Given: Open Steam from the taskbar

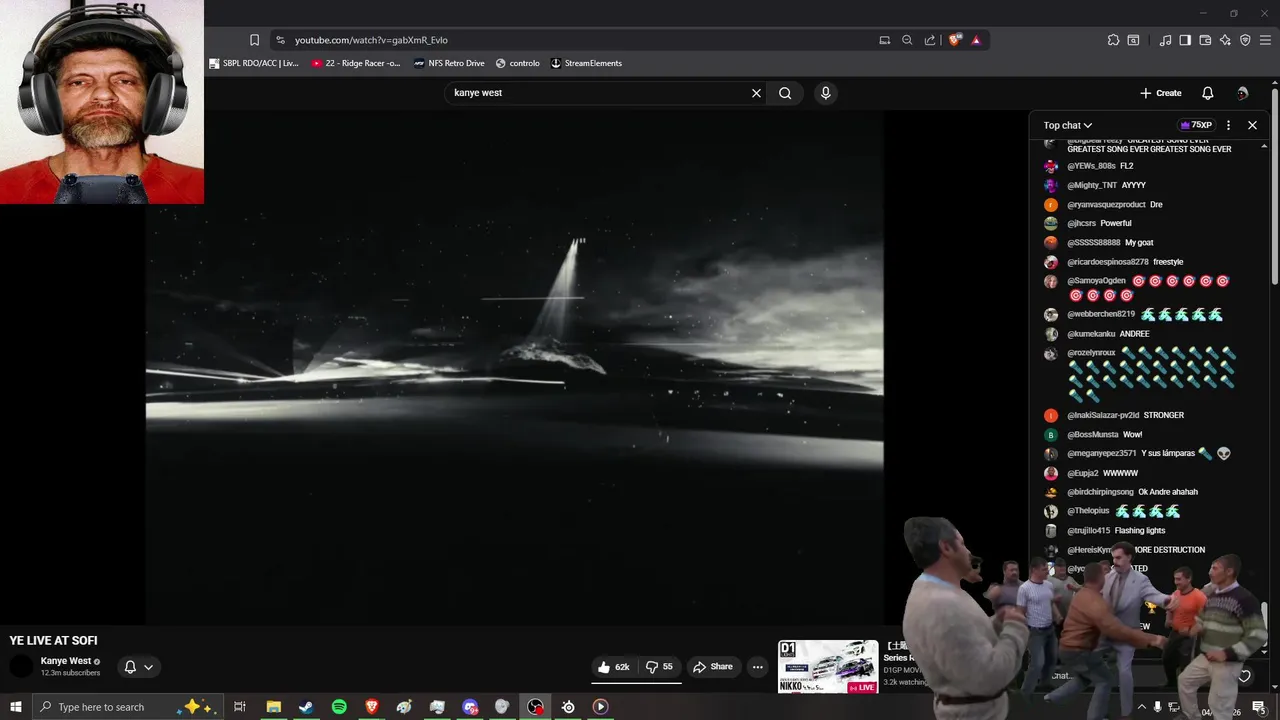Looking at the screenshot, I should pos(306,707).
